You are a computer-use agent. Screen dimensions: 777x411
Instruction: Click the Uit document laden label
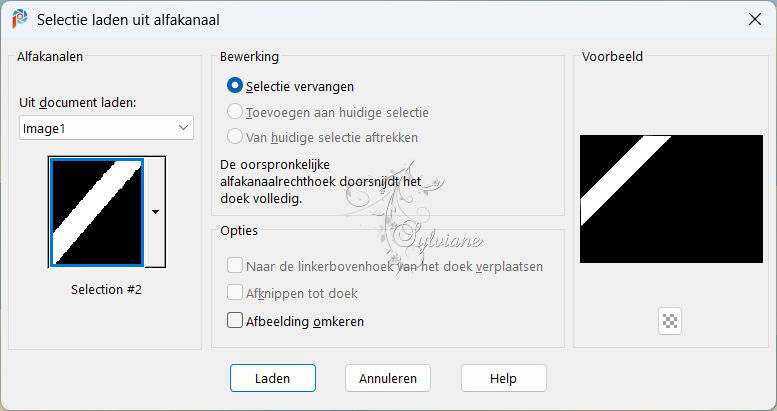pyautogui.click(x=78, y=103)
